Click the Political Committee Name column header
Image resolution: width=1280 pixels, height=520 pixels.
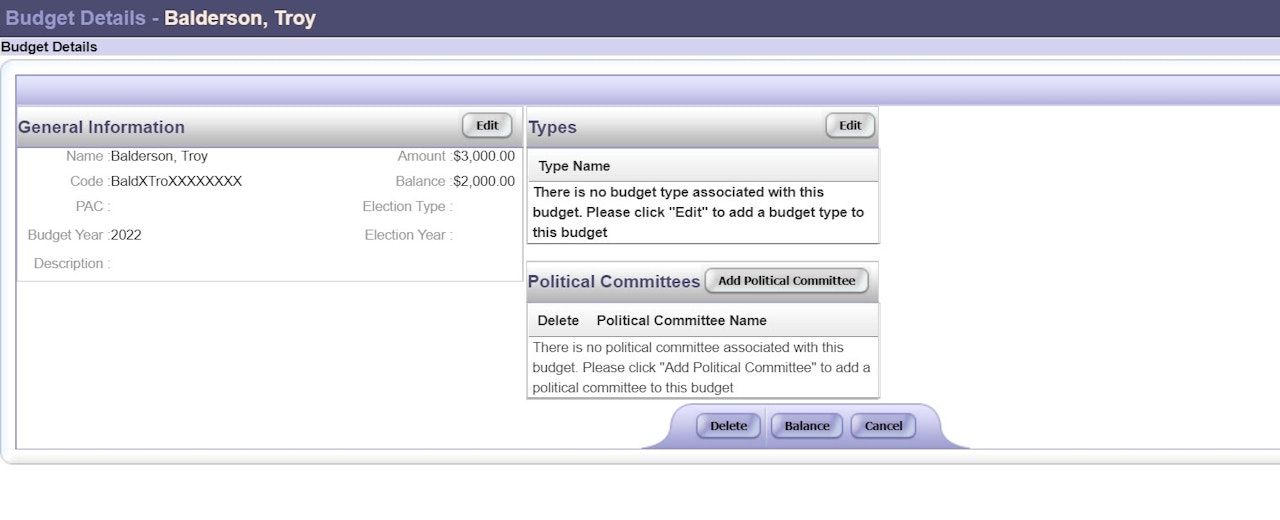(681, 321)
